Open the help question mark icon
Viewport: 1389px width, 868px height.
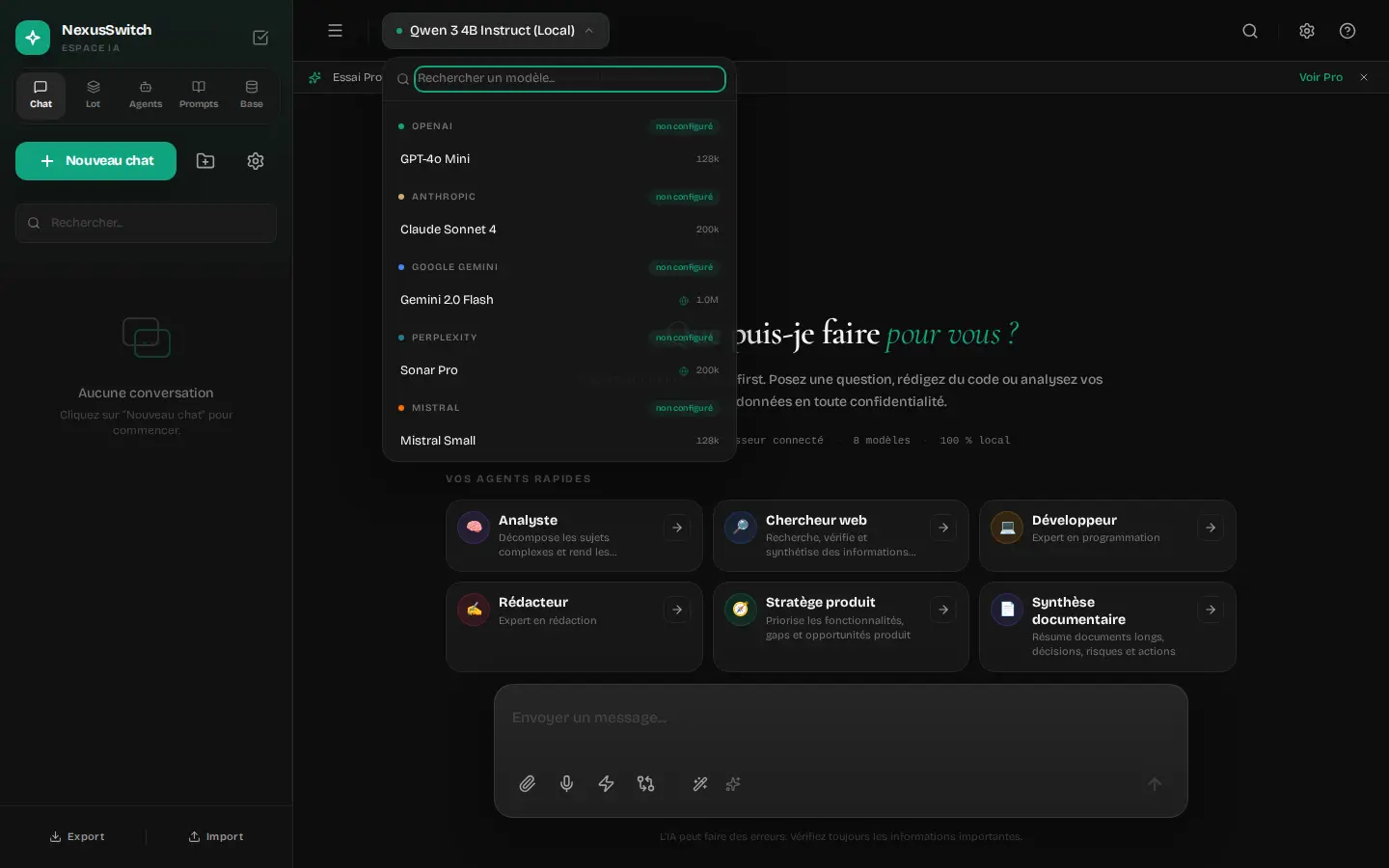point(1348,31)
